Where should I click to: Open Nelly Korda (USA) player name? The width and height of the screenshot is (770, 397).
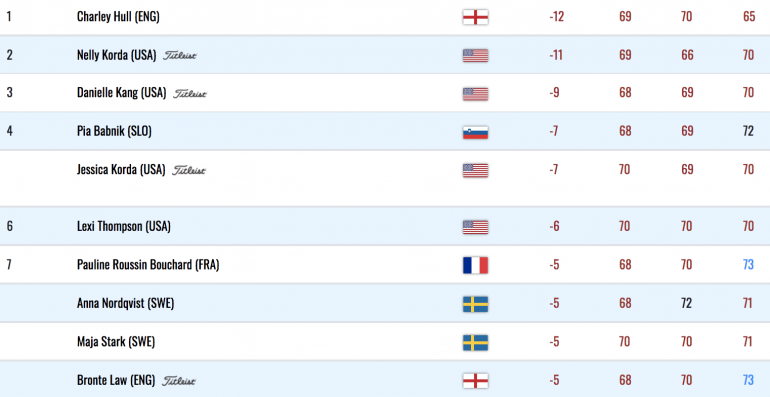(x=116, y=55)
